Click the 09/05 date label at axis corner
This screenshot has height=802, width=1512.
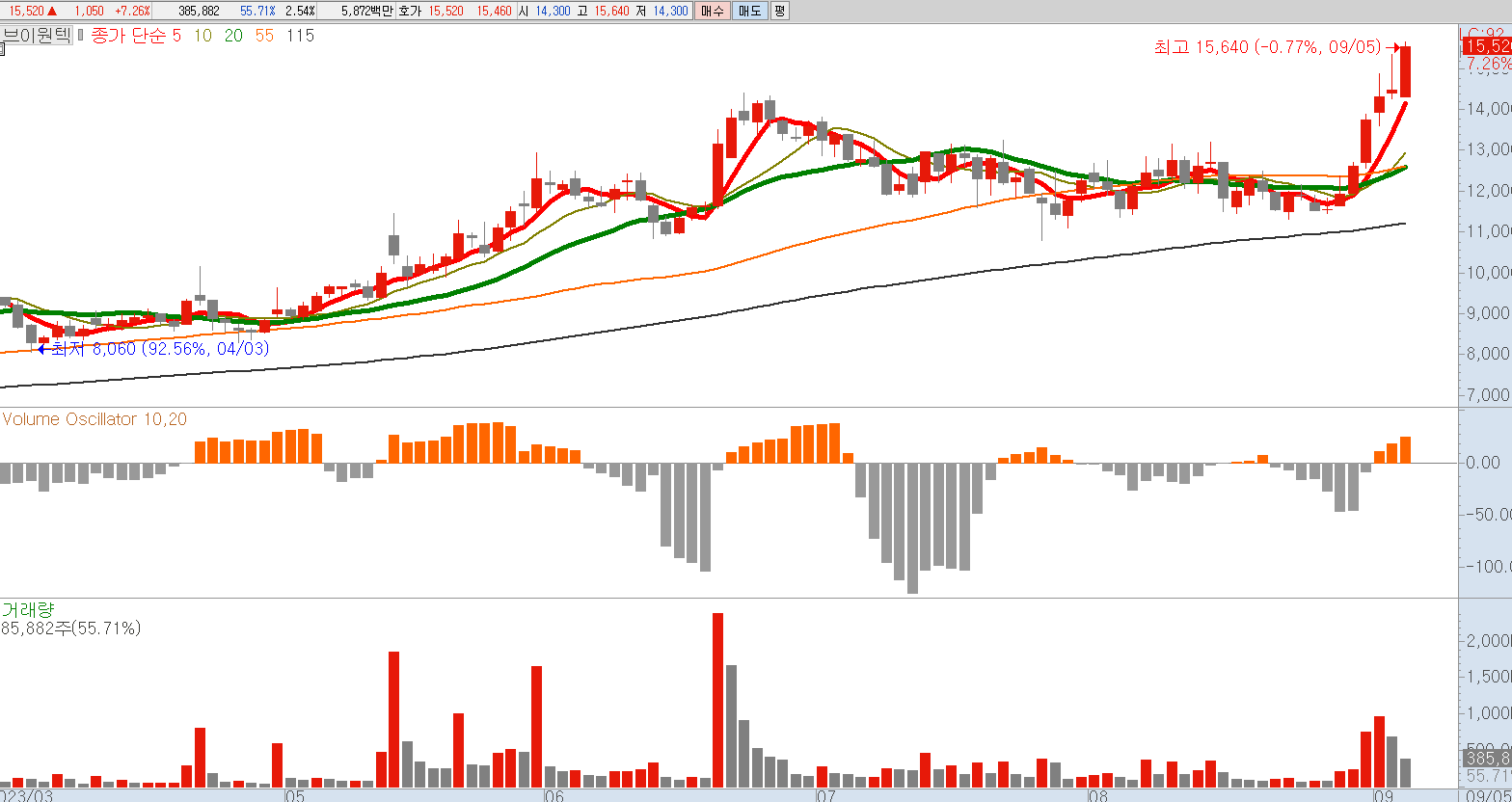1489,796
